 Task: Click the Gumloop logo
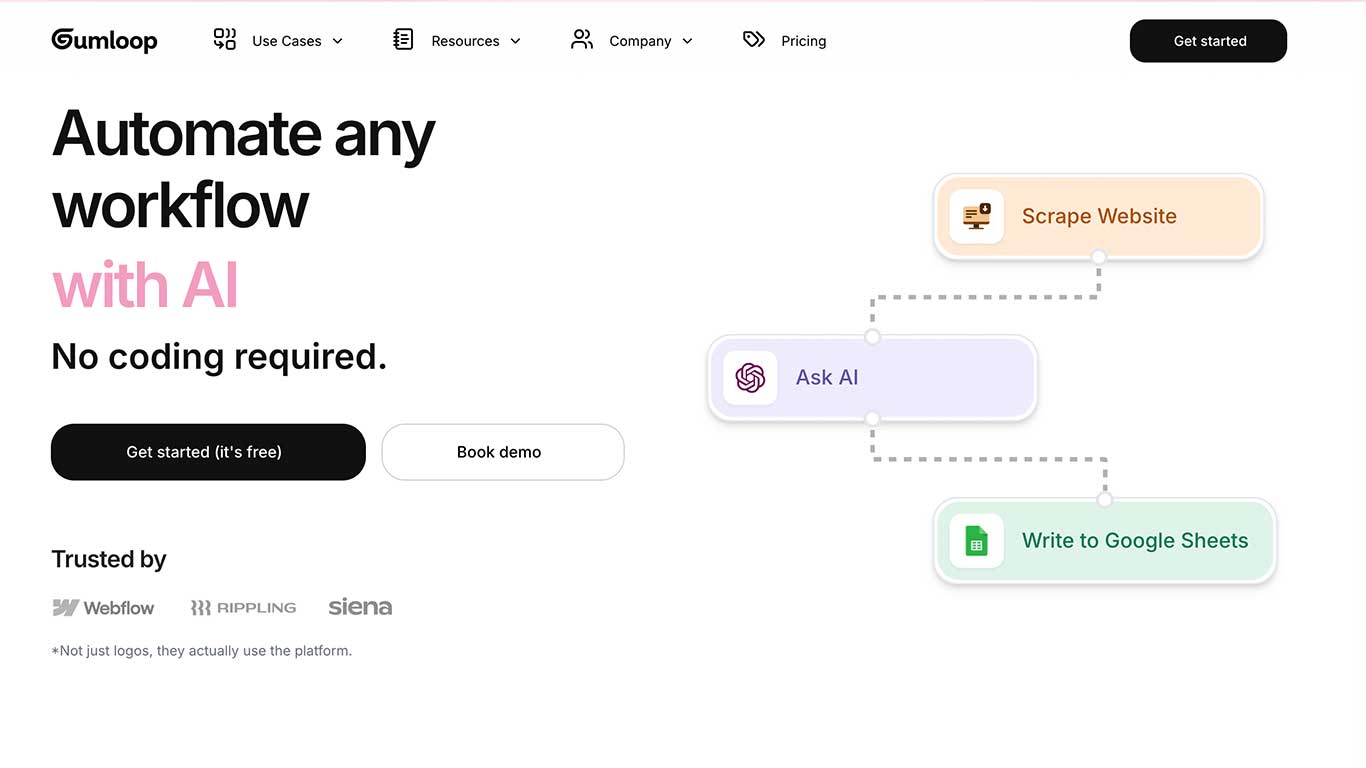[x=104, y=40]
